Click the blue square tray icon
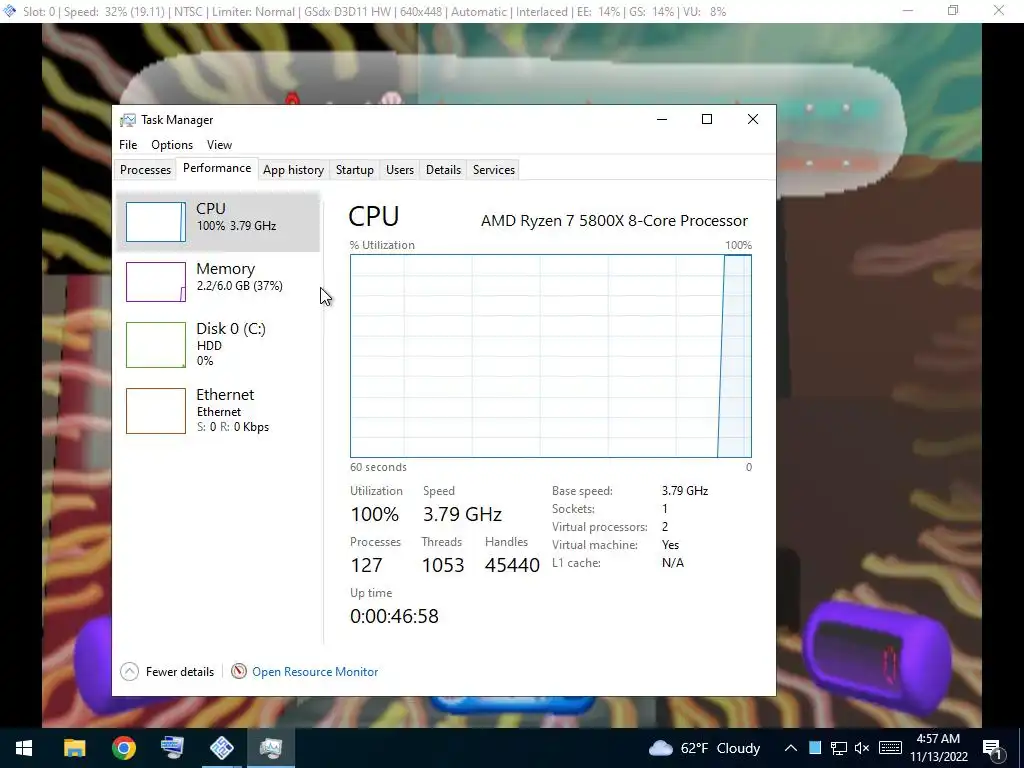Viewport: 1024px width, 768px height. [x=815, y=748]
